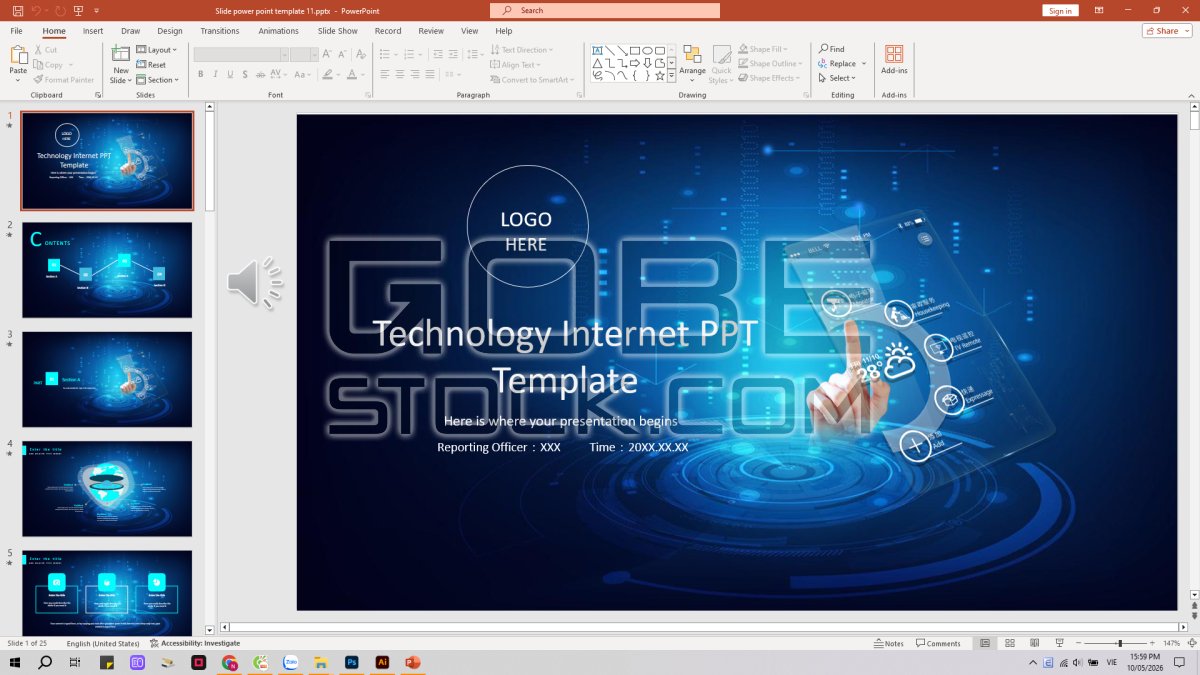This screenshot has height=675, width=1200.
Task: Click the Paste clipboard icon
Action: click(18, 55)
